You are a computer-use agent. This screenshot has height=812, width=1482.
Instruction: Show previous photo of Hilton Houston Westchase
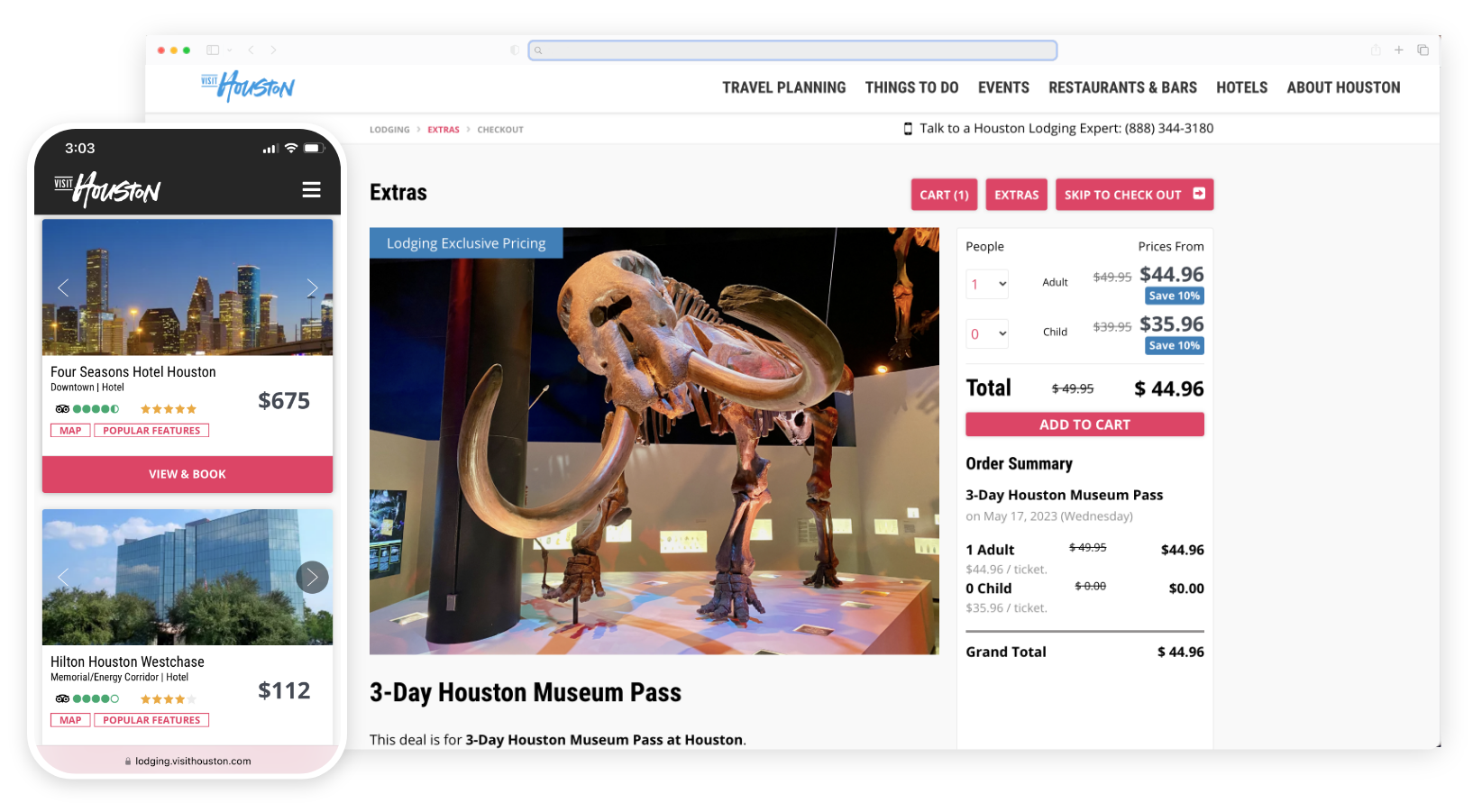[x=63, y=577]
